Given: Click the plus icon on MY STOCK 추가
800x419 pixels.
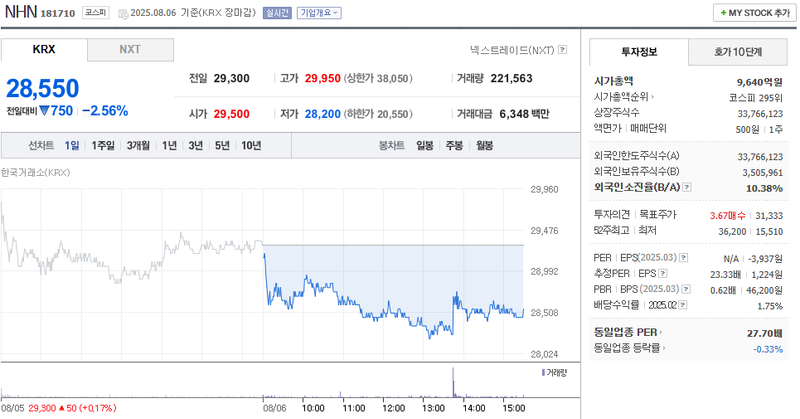Looking at the screenshot, I should [723, 13].
